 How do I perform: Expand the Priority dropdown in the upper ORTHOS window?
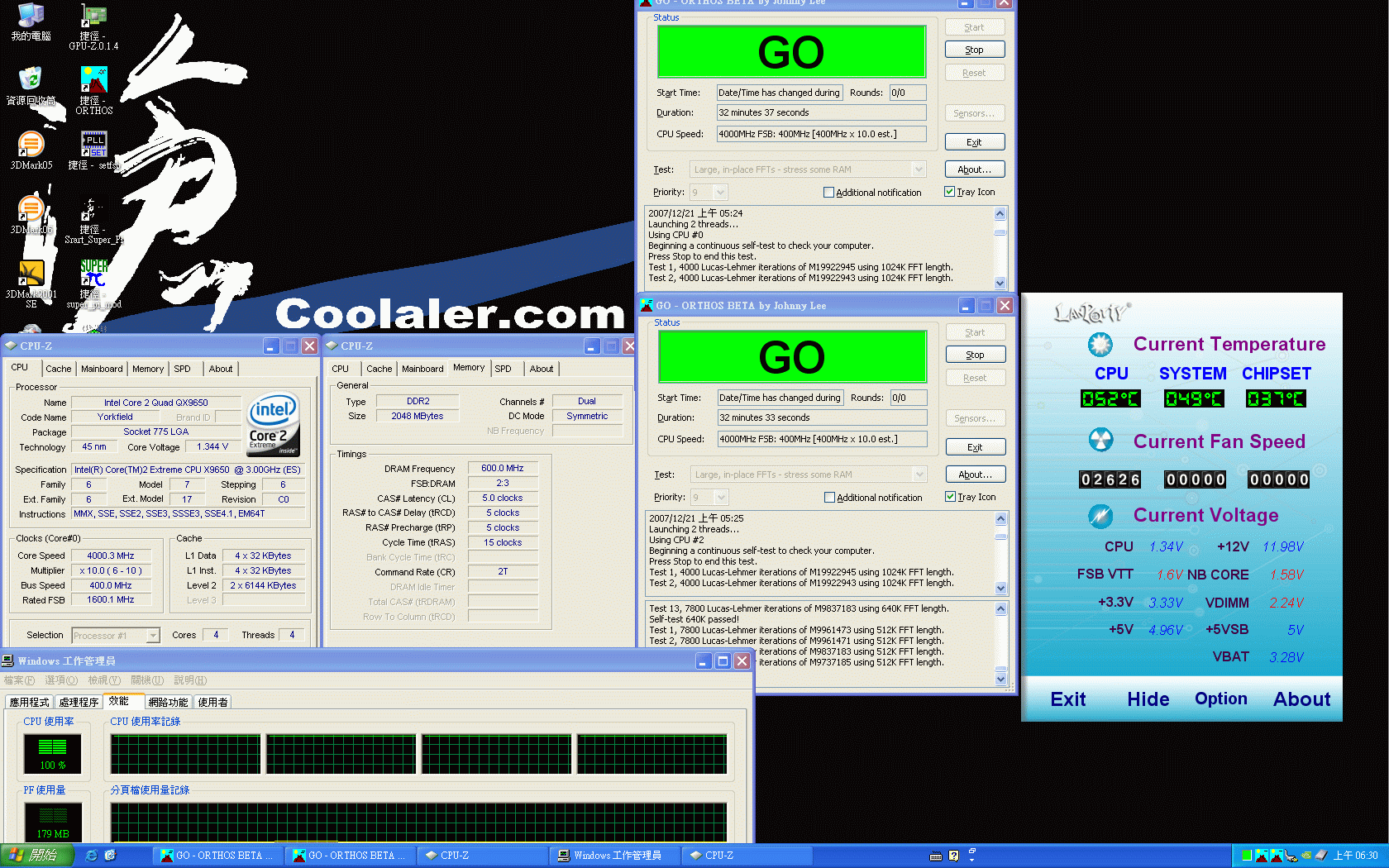[x=720, y=193]
